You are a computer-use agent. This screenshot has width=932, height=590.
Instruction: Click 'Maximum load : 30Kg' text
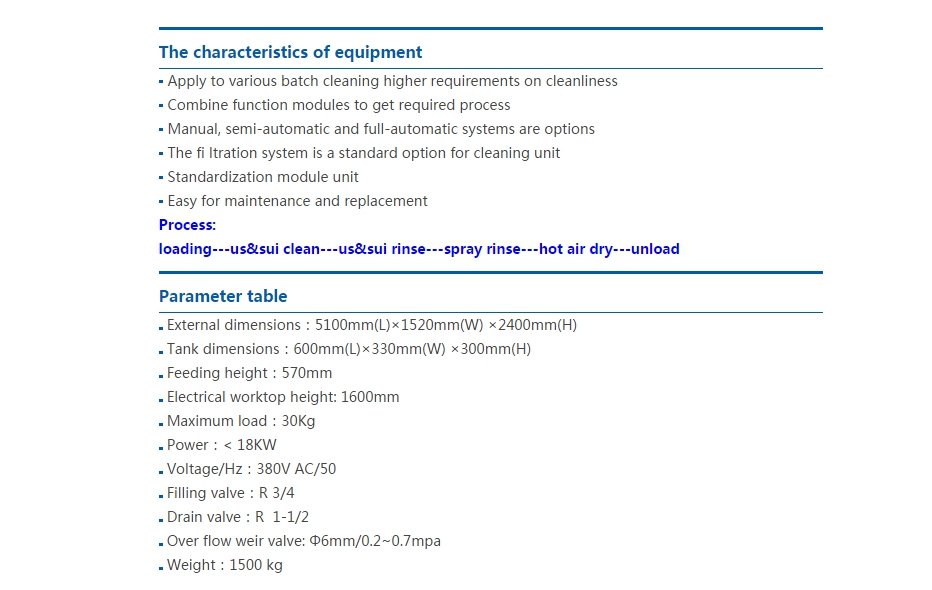pyautogui.click(x=241, y=421)
